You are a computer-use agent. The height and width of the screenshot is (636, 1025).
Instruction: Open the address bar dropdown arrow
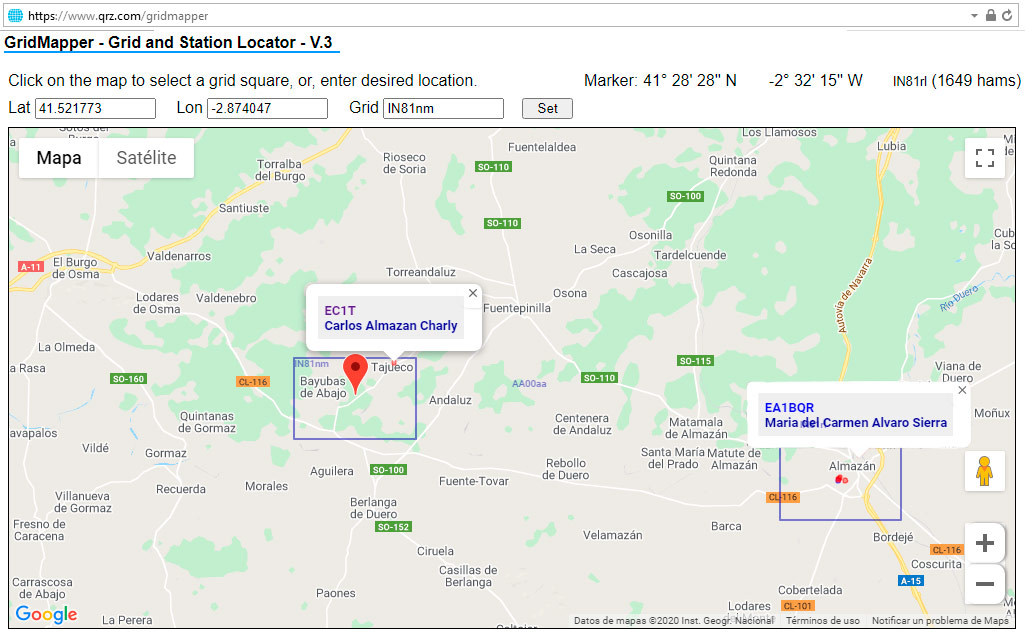point(974,15)
